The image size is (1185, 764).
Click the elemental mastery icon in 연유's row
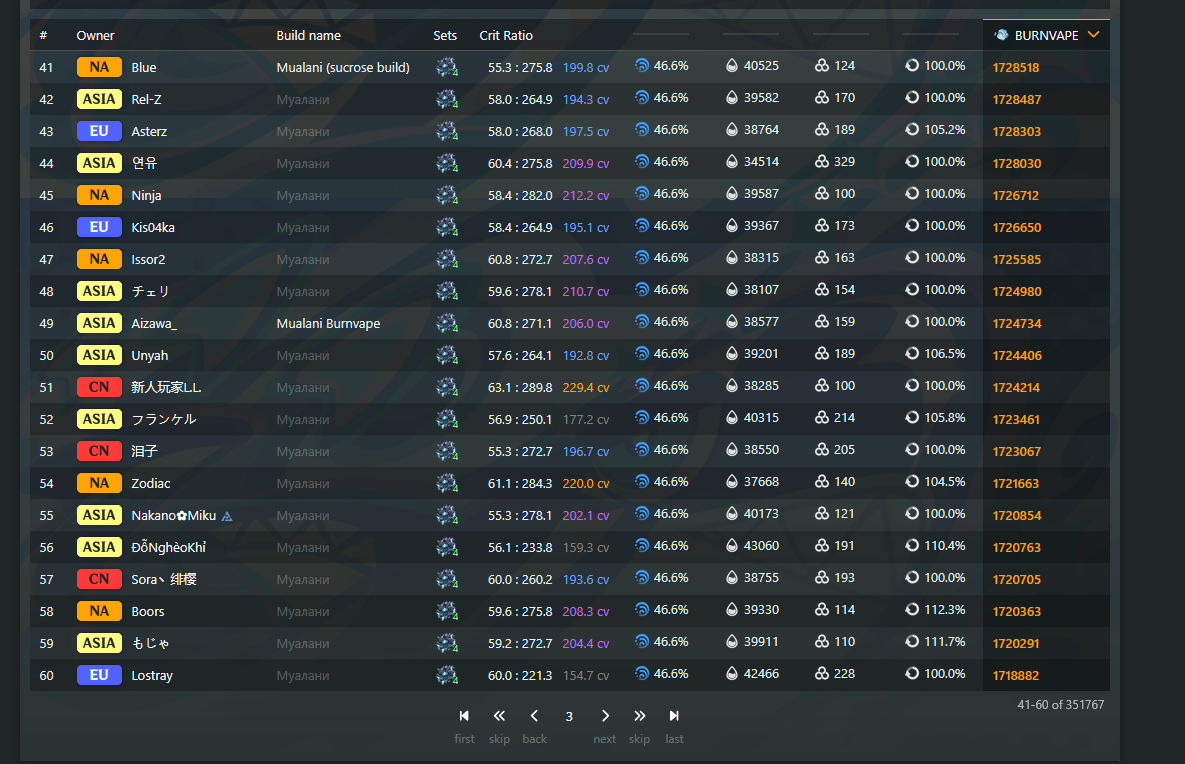(x=821, y=162)
